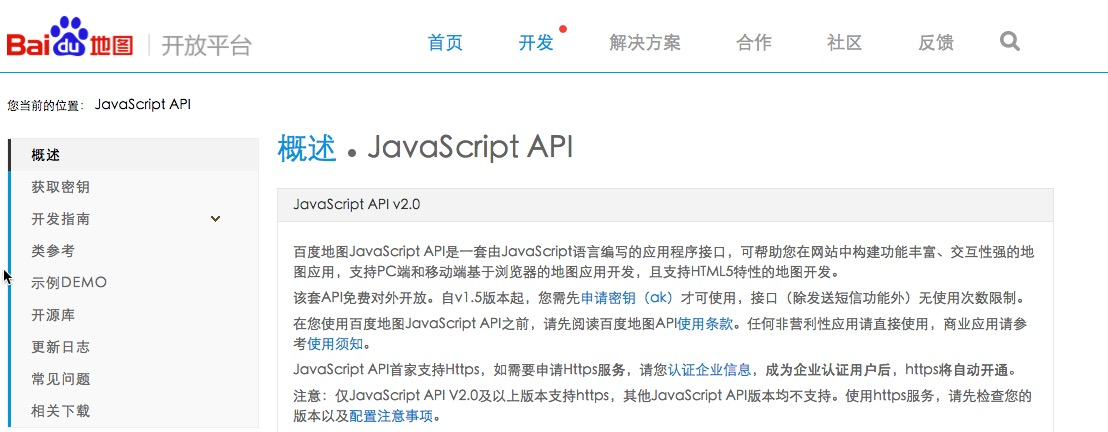Screen dimensions: 1108x432
Task: Follow the 认证企业信息 link
Action: (x=709, y=370)
